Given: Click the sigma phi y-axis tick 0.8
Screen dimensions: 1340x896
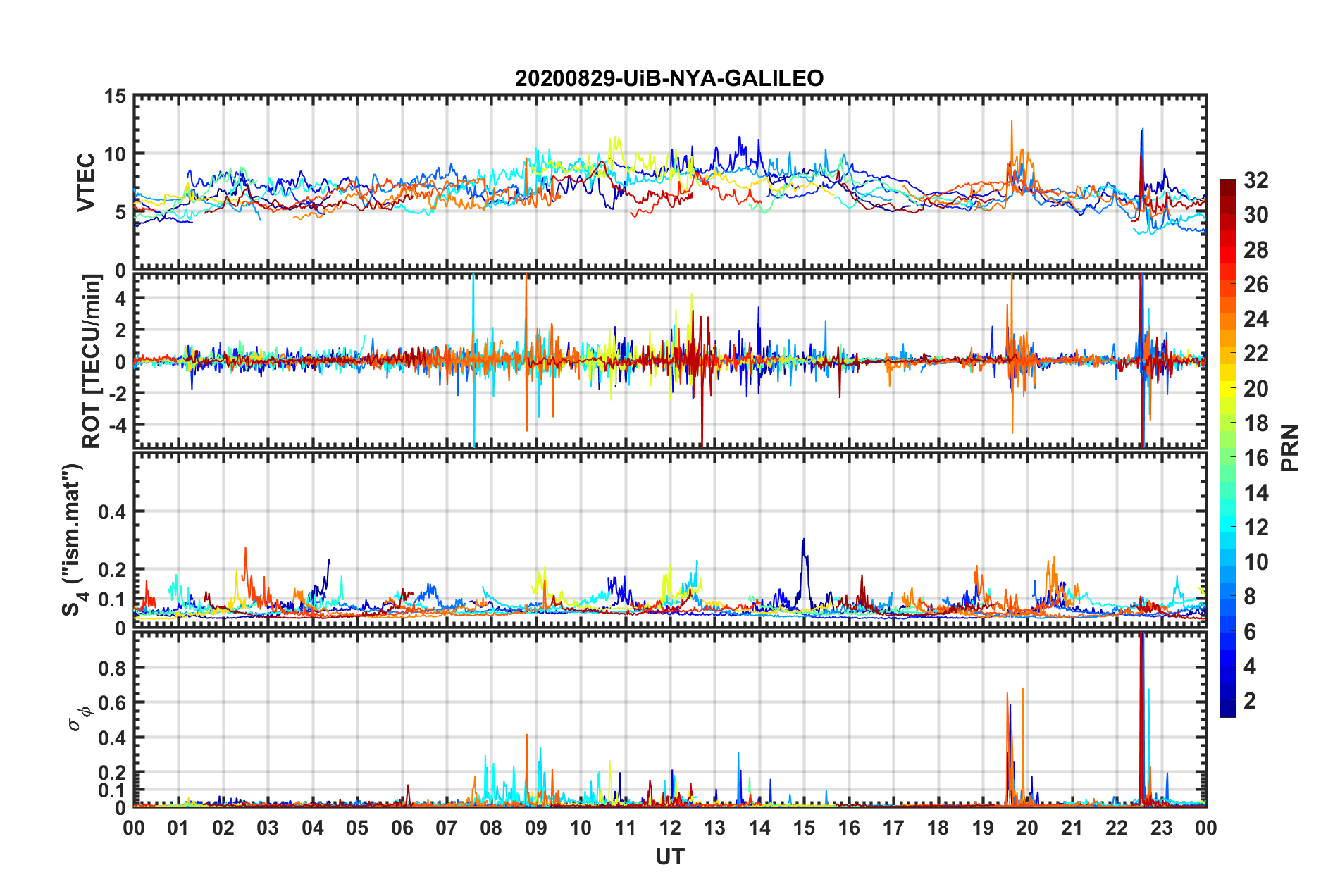Looking at the screenshot, I should click(112, 668).
